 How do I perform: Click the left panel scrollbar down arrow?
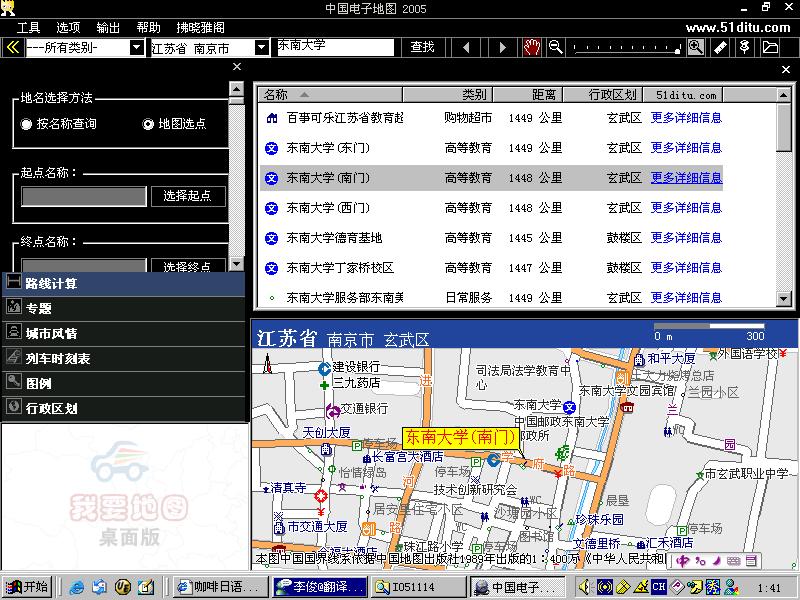coord(236,264)
